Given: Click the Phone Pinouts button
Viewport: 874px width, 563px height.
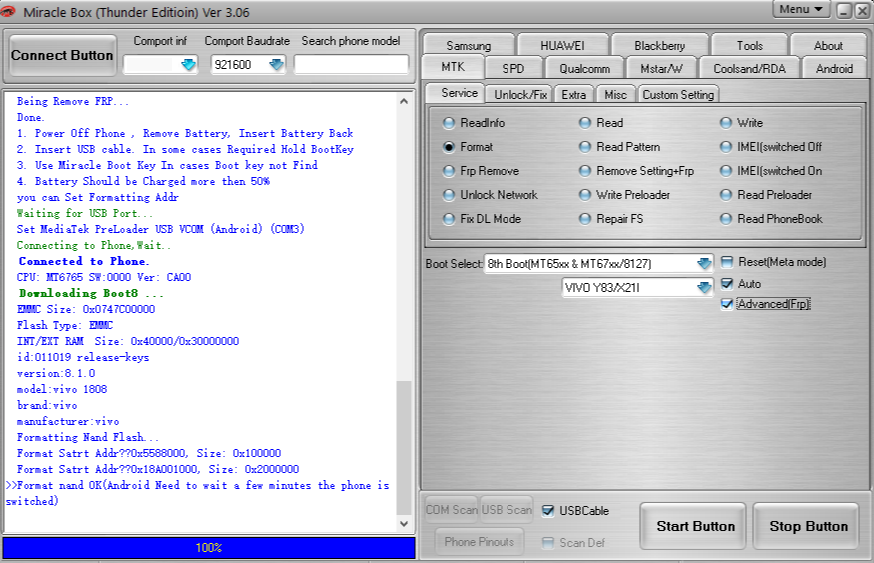Looking at the screenshot, I should pos(479,542).
